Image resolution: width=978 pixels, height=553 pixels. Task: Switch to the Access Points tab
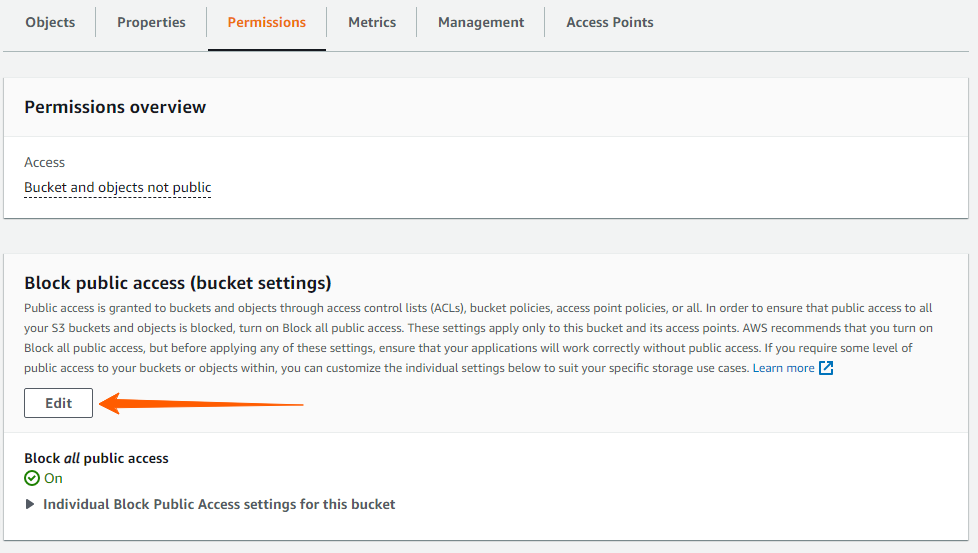pos(609,22)
